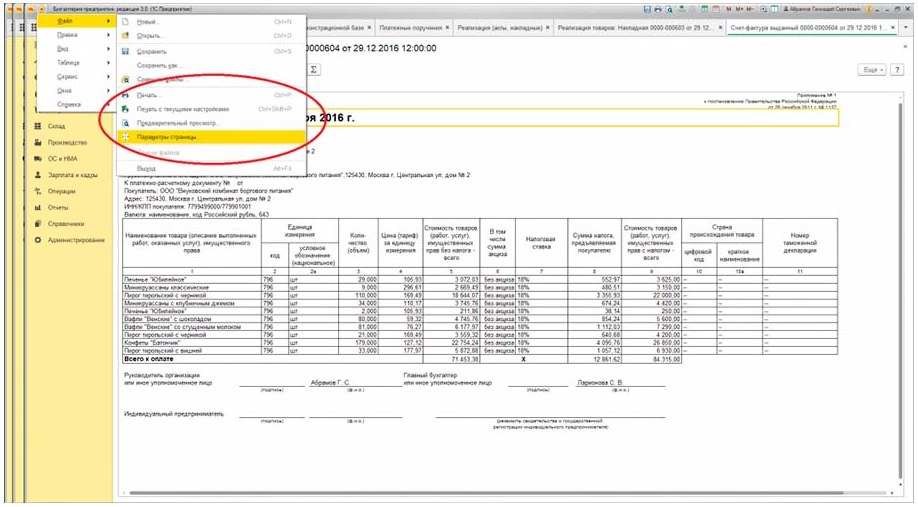Click signature name Ларионова С. В.

600,382
